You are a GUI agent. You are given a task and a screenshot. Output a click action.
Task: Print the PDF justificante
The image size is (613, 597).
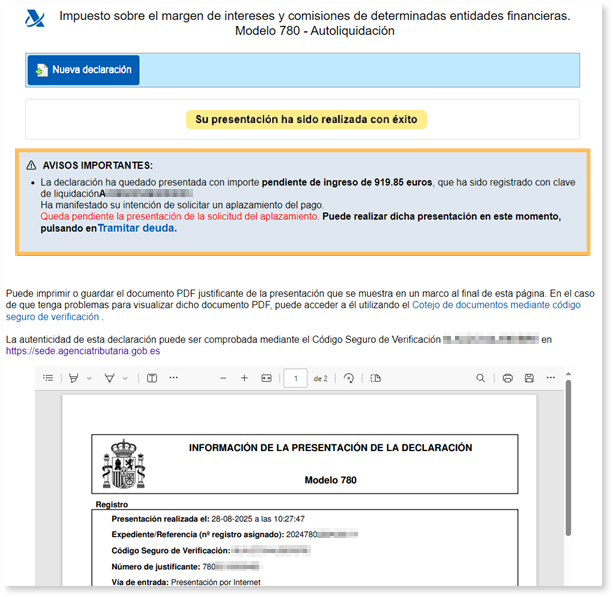pyautogui.click(x=508, y=378)
